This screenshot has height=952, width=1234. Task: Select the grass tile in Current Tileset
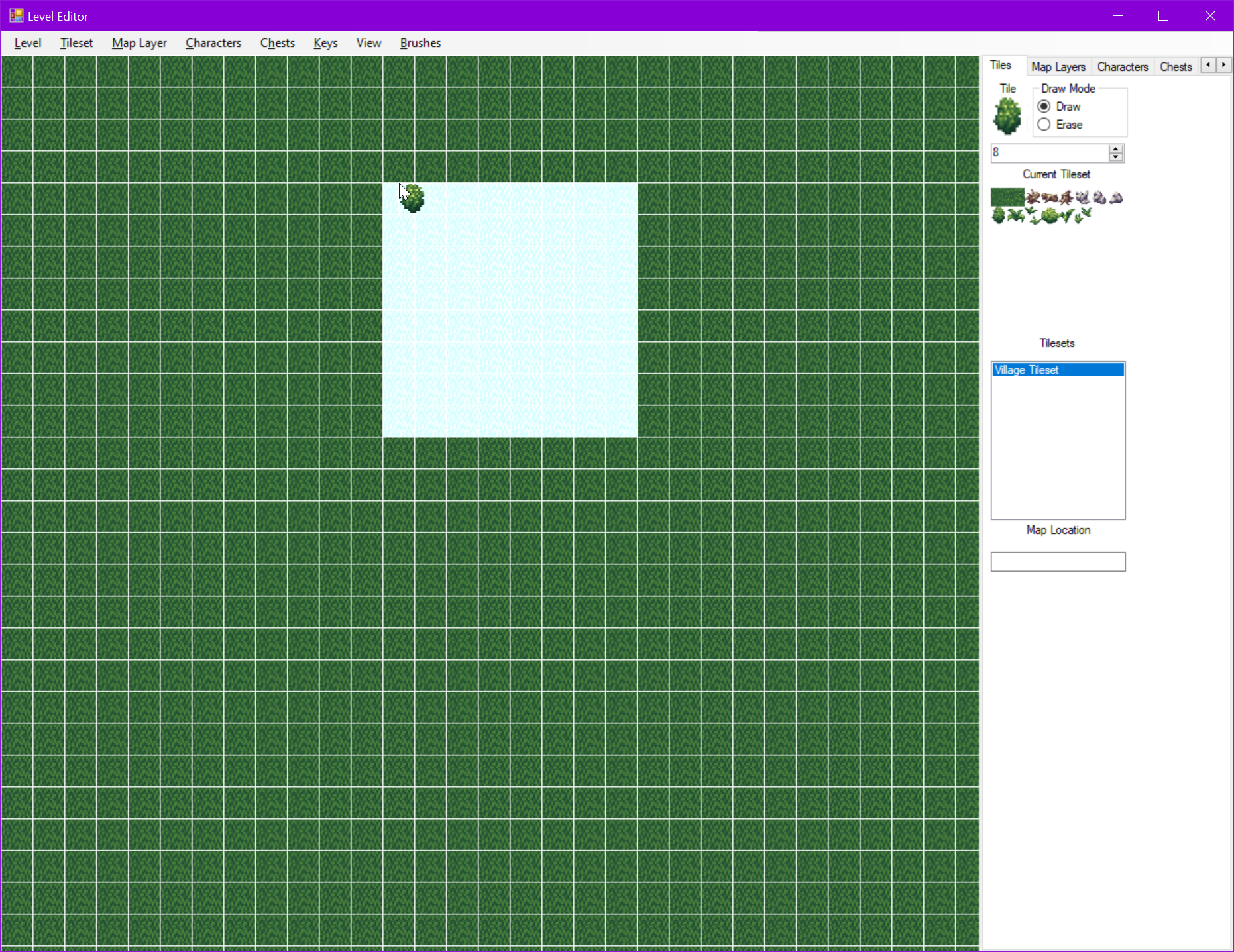pos(1006,197)
